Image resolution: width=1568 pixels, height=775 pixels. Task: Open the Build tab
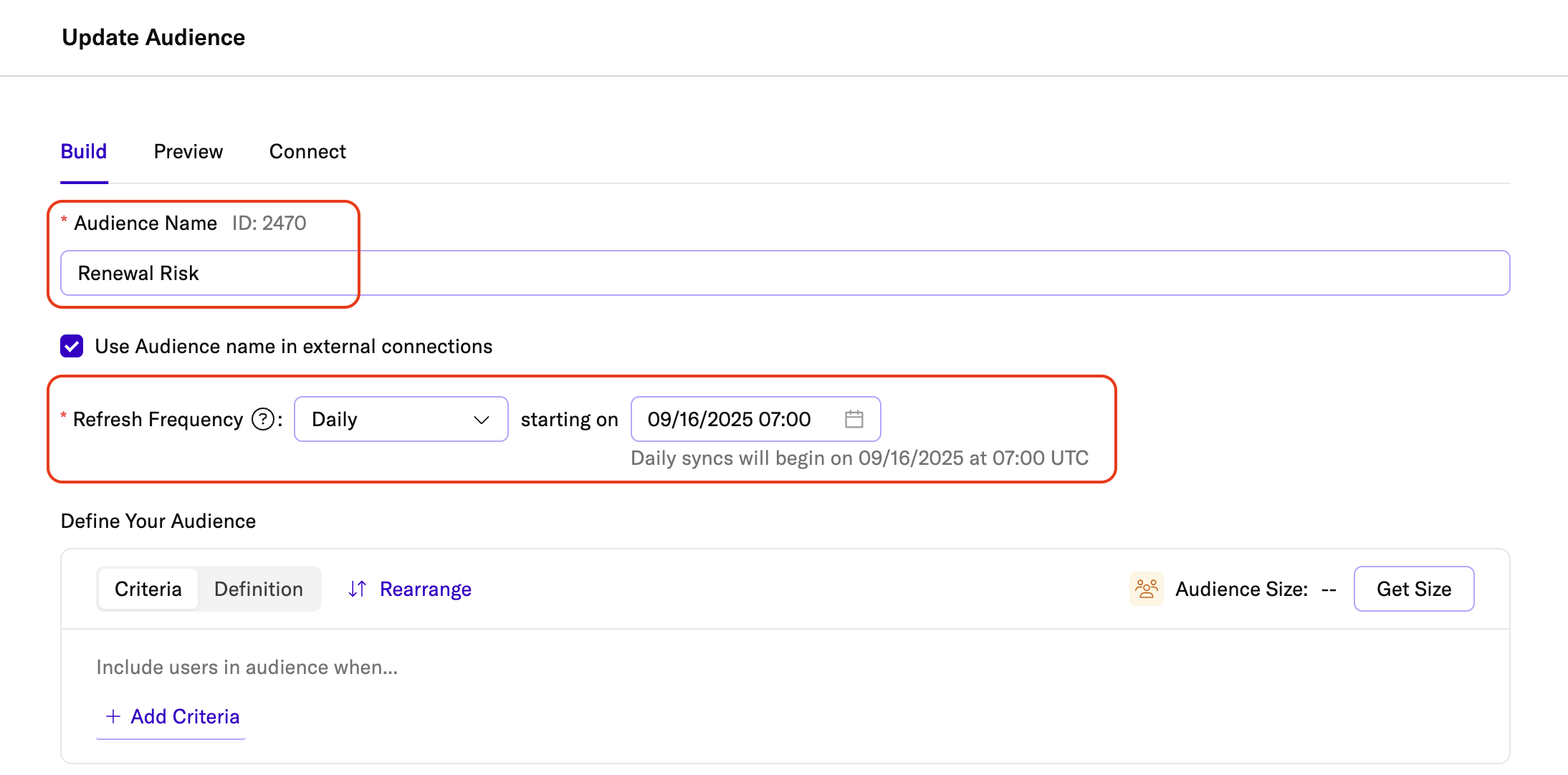coord(84,152)
